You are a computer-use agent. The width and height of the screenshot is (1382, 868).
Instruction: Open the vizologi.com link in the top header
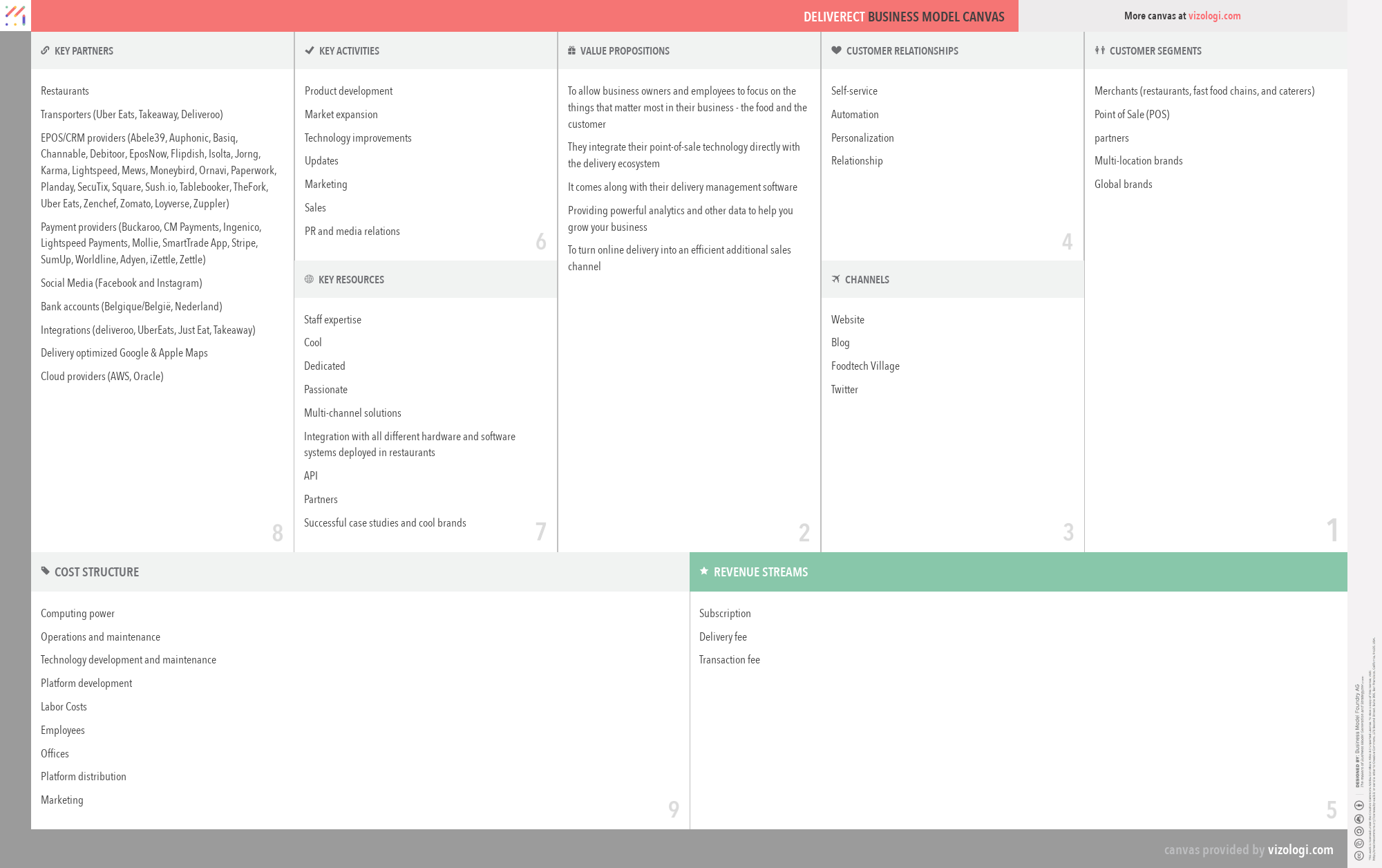[x=1213, y=15]
